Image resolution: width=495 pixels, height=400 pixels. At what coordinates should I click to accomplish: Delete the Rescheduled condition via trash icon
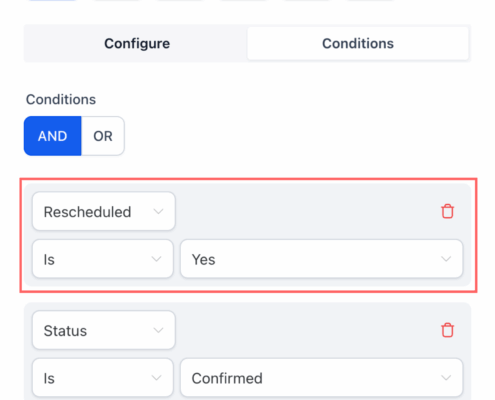(x=447, y=211)
